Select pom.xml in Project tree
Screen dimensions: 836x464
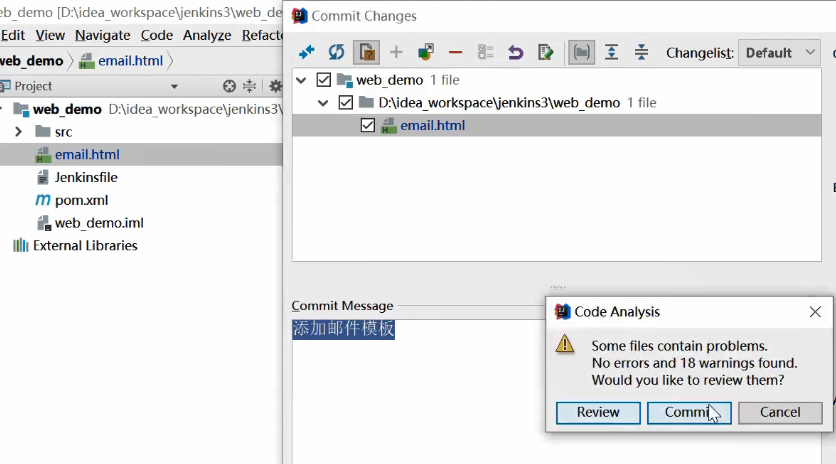81,200
